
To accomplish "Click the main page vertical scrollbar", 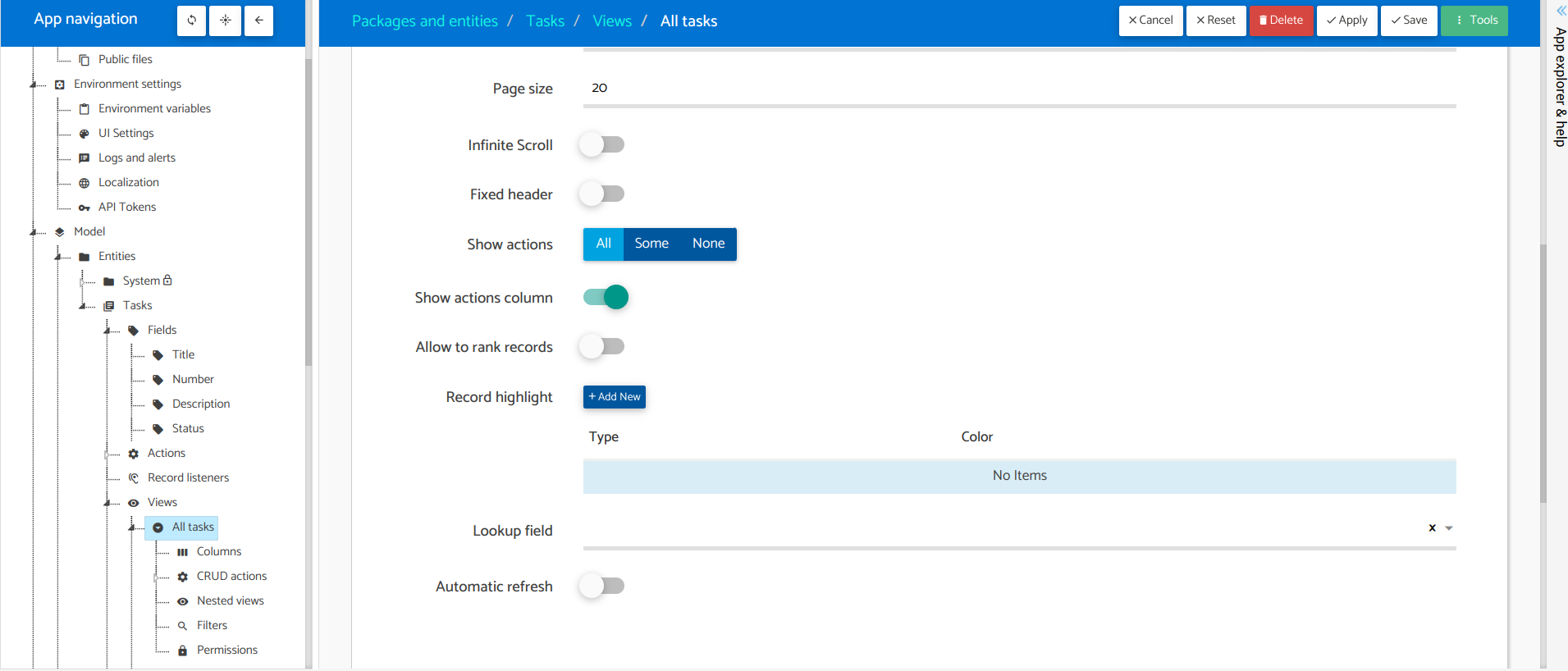I will pyautogui.click(x=1543, y=373).
